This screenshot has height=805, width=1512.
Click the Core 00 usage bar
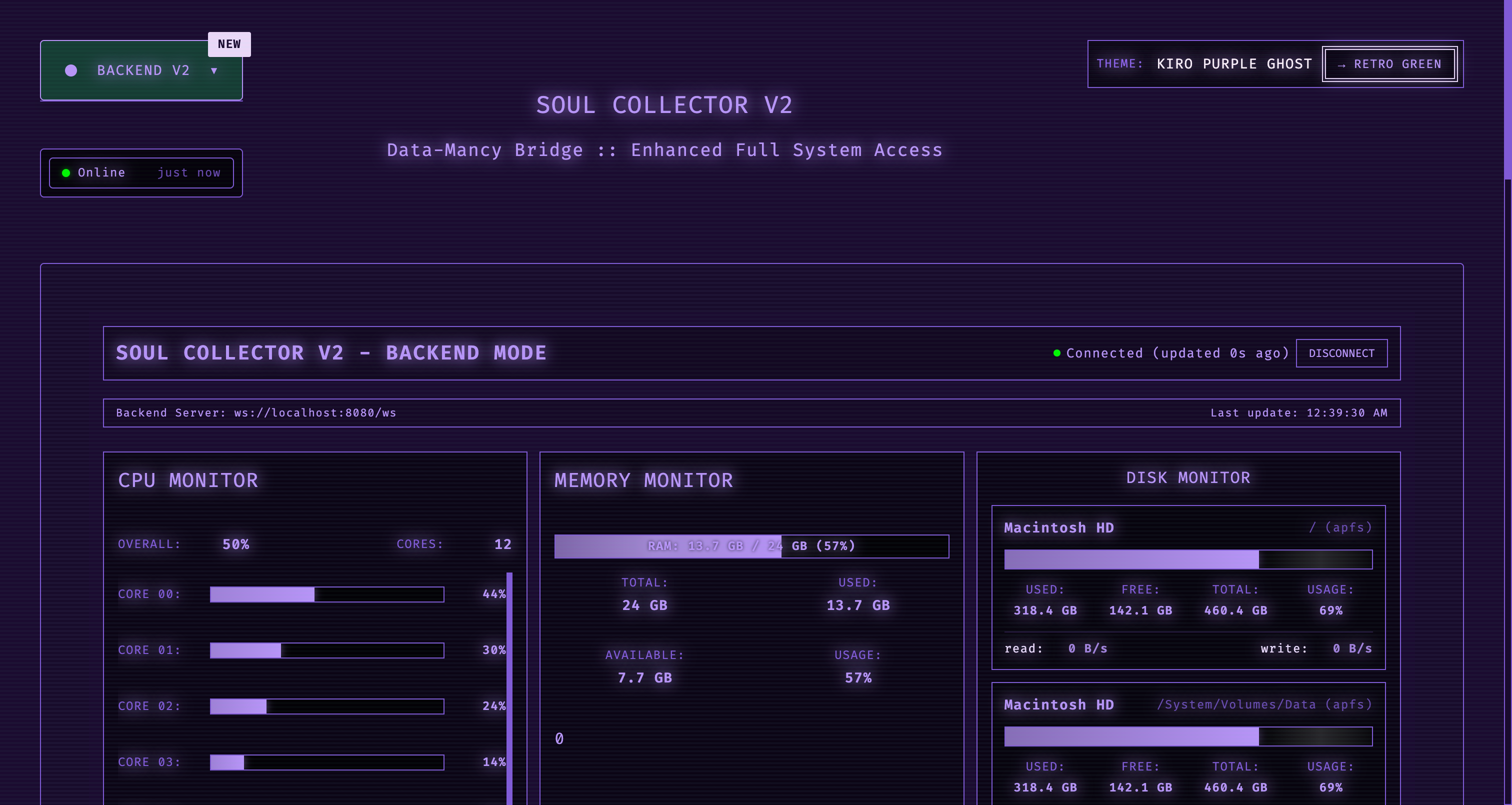click(x=327, y=594)
